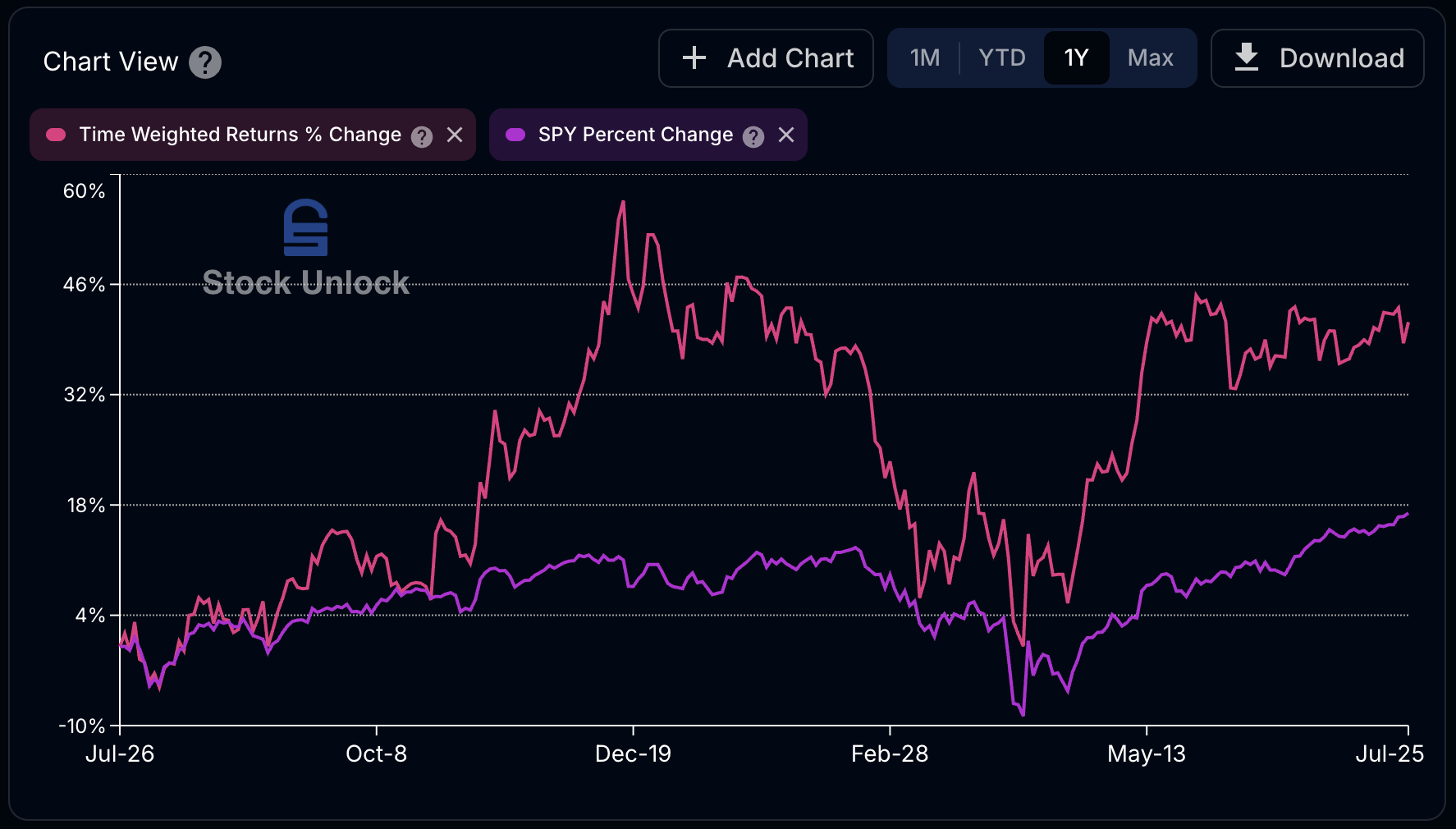Open help for SPY Percent Change
Image resolution: width=1456 pixels, height=829 pixels.
(x=753, y=136)
